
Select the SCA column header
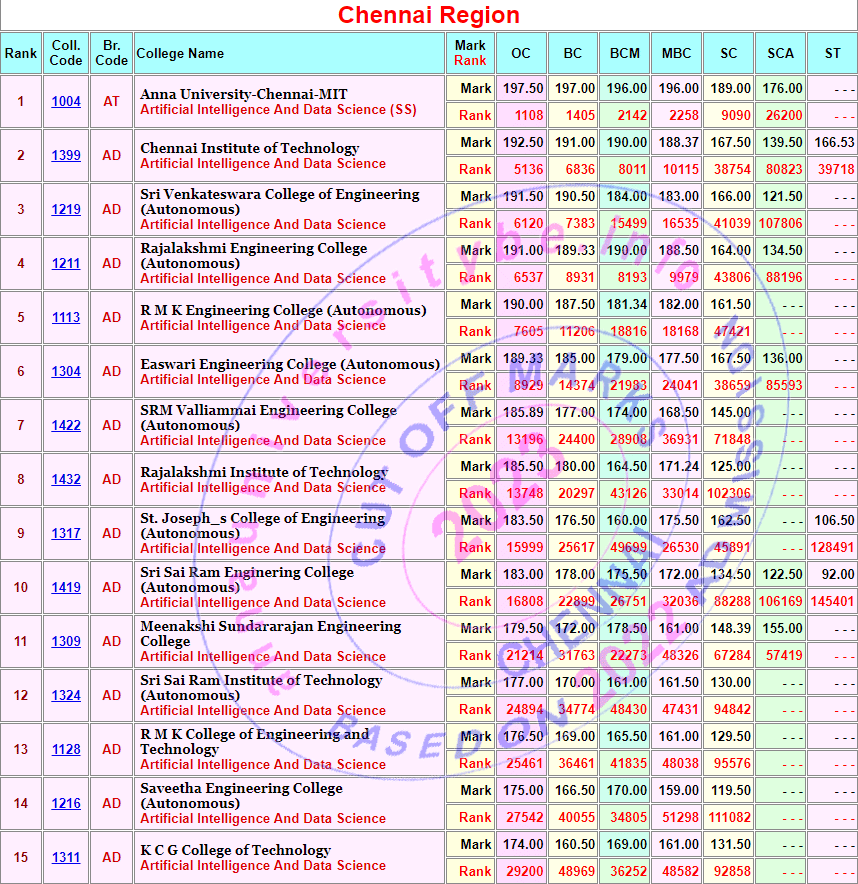tap(780, 54)
